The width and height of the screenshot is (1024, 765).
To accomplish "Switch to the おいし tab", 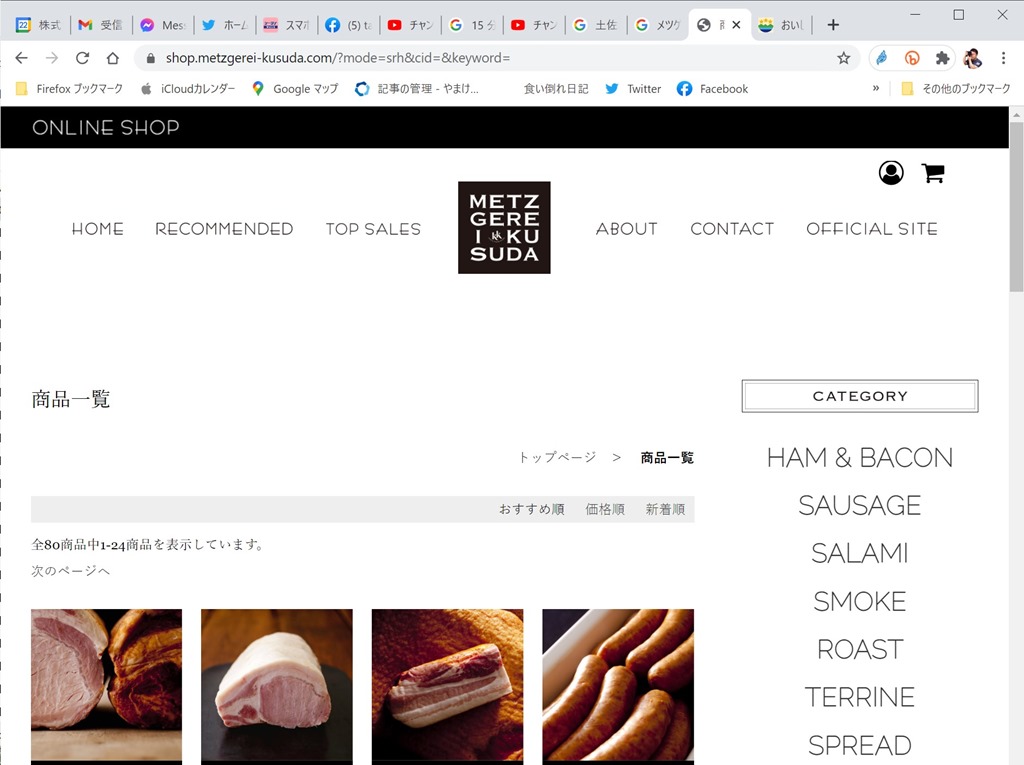I will pos(781,25).
